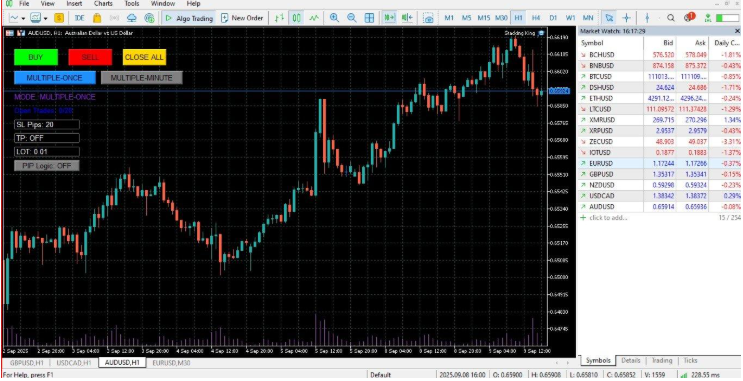Select the AUDUSD row in Market Watch
The image size is (743, 381).
coord(660,207)
